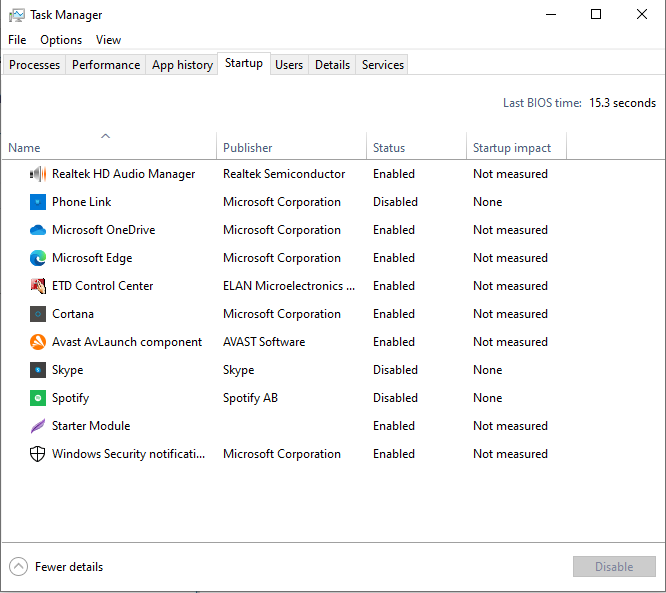The image size is (666, 593).
Task: Select the Microsoft OneDrive entry name
Action: coord(104,230)
